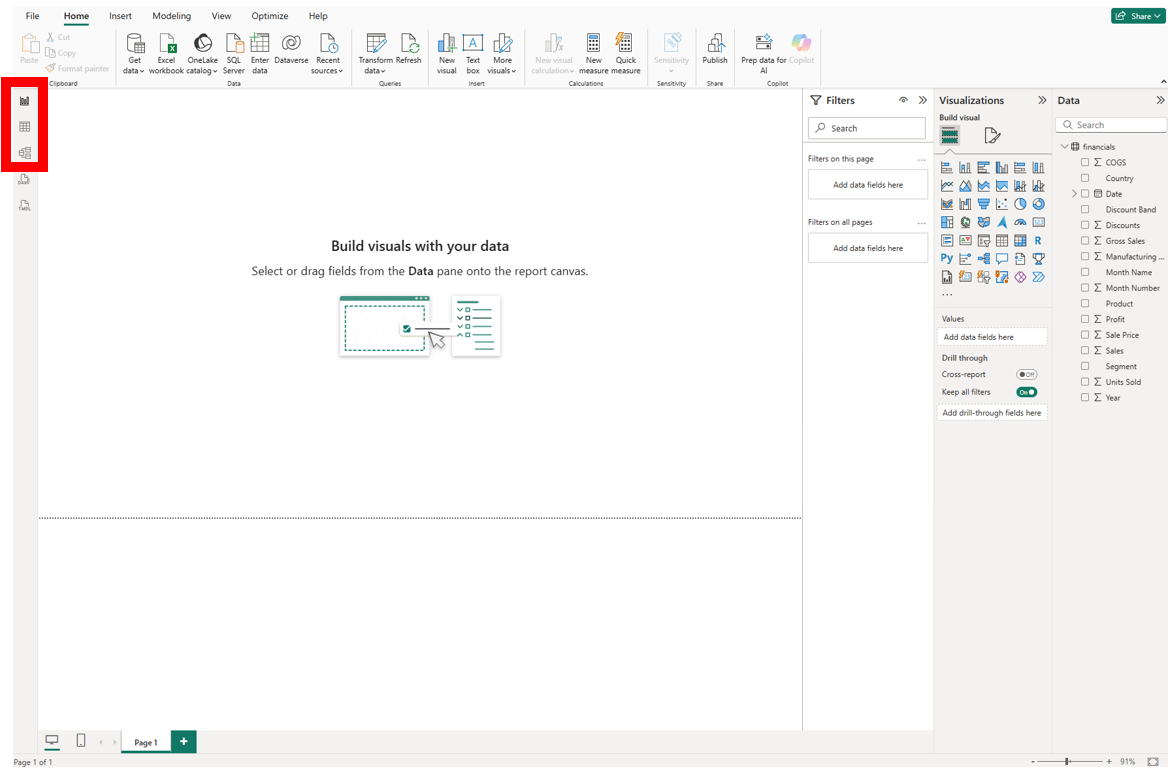The height and width of the screenshot is (783, 1176).
Task: Check the Profit field checkbox
Action: 1084,319
